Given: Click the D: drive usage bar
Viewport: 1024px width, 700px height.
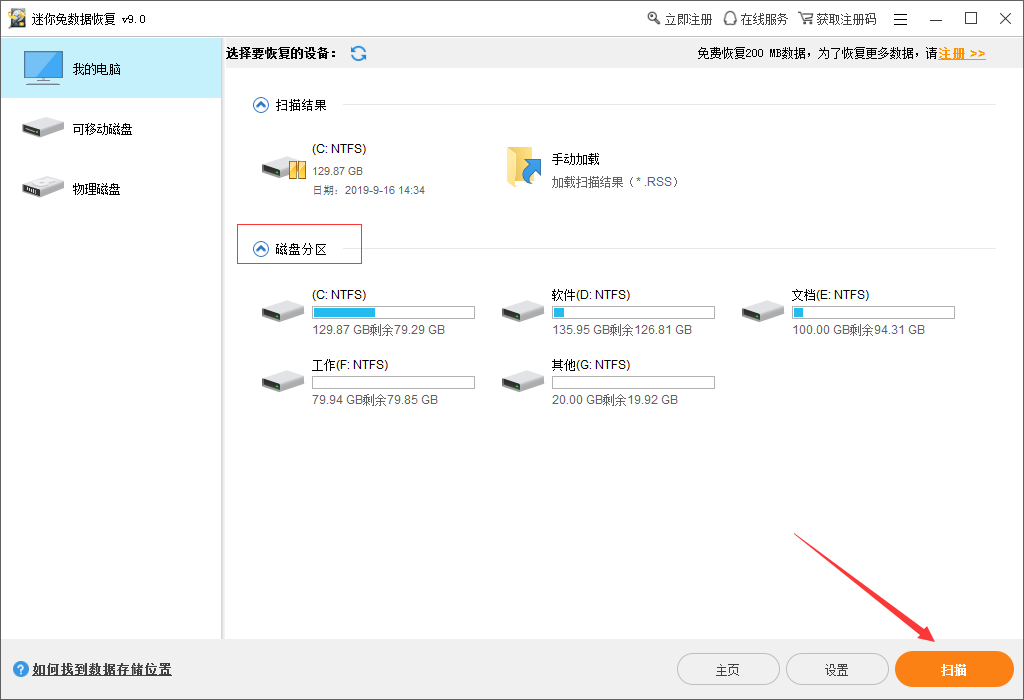Looking at the screenshot, I should click(633, 313).
